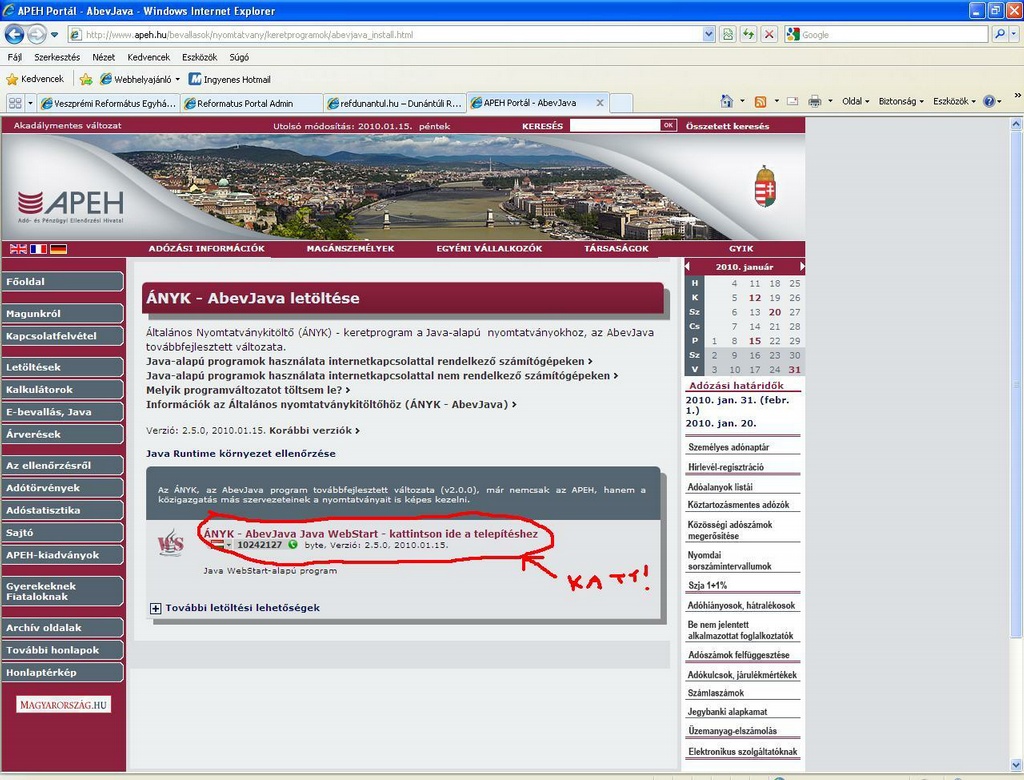This screenshot has height=780, width=1024.
Task: Click the Home house icon in command bar
Action: click(726, 101)
